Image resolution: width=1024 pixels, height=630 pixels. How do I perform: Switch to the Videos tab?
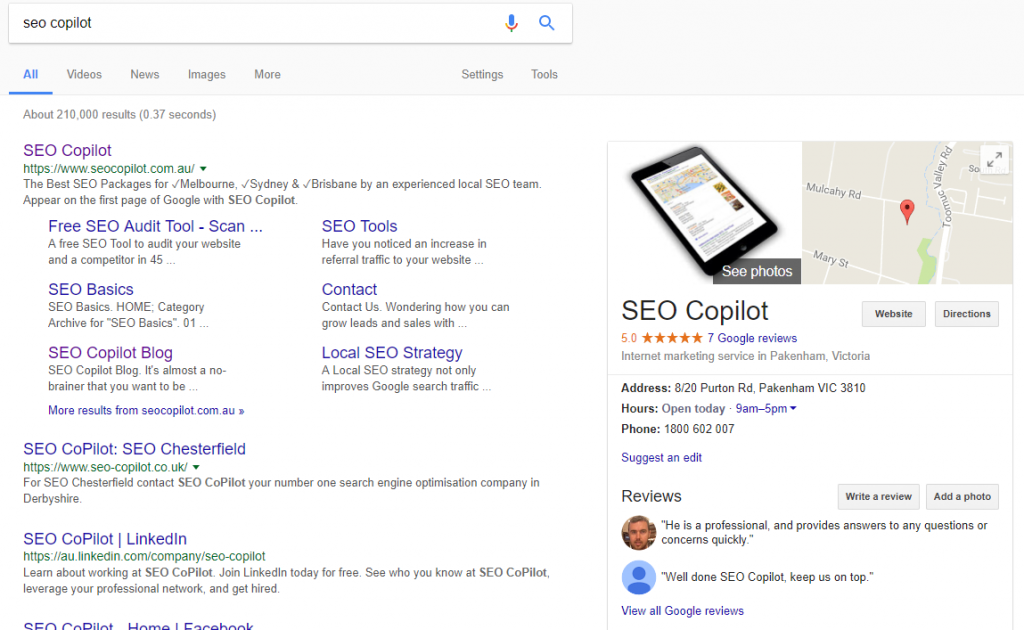click(84, 74)
